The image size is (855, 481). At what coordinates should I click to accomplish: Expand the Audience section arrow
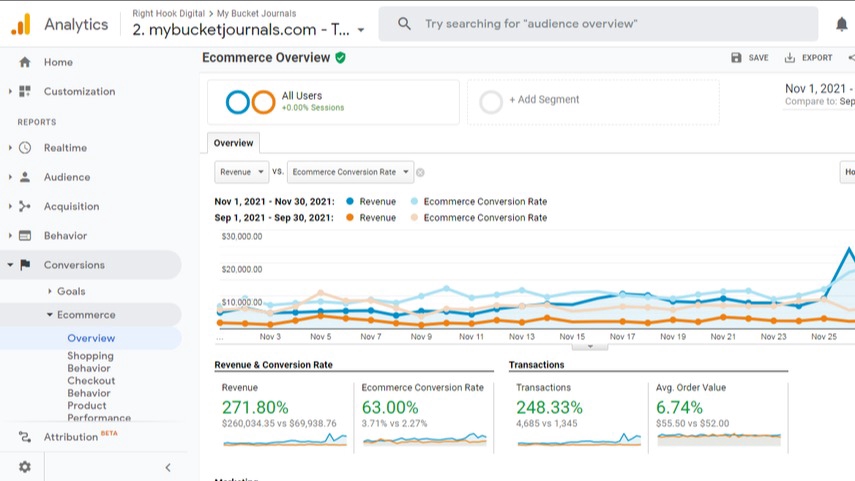10,177
